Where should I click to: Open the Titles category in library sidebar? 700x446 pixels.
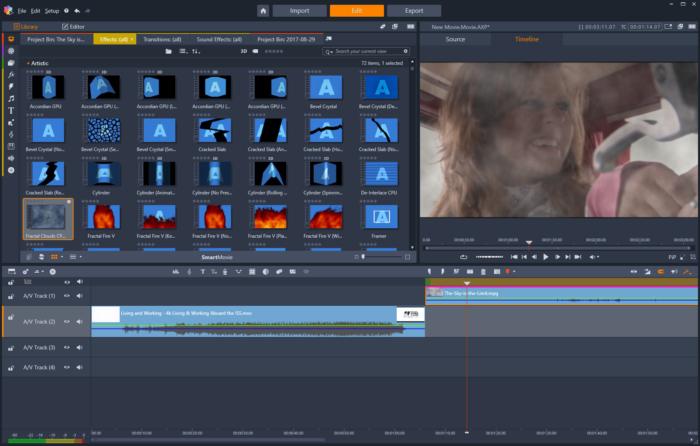click(11, 111)
